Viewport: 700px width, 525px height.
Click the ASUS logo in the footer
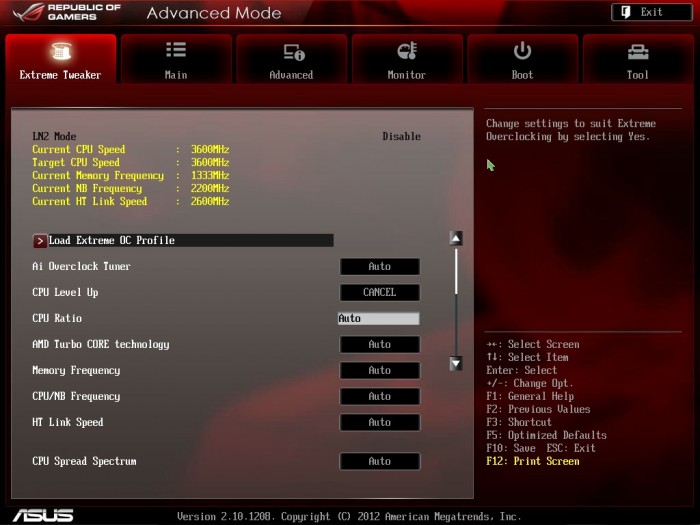[x=43, y=516]
